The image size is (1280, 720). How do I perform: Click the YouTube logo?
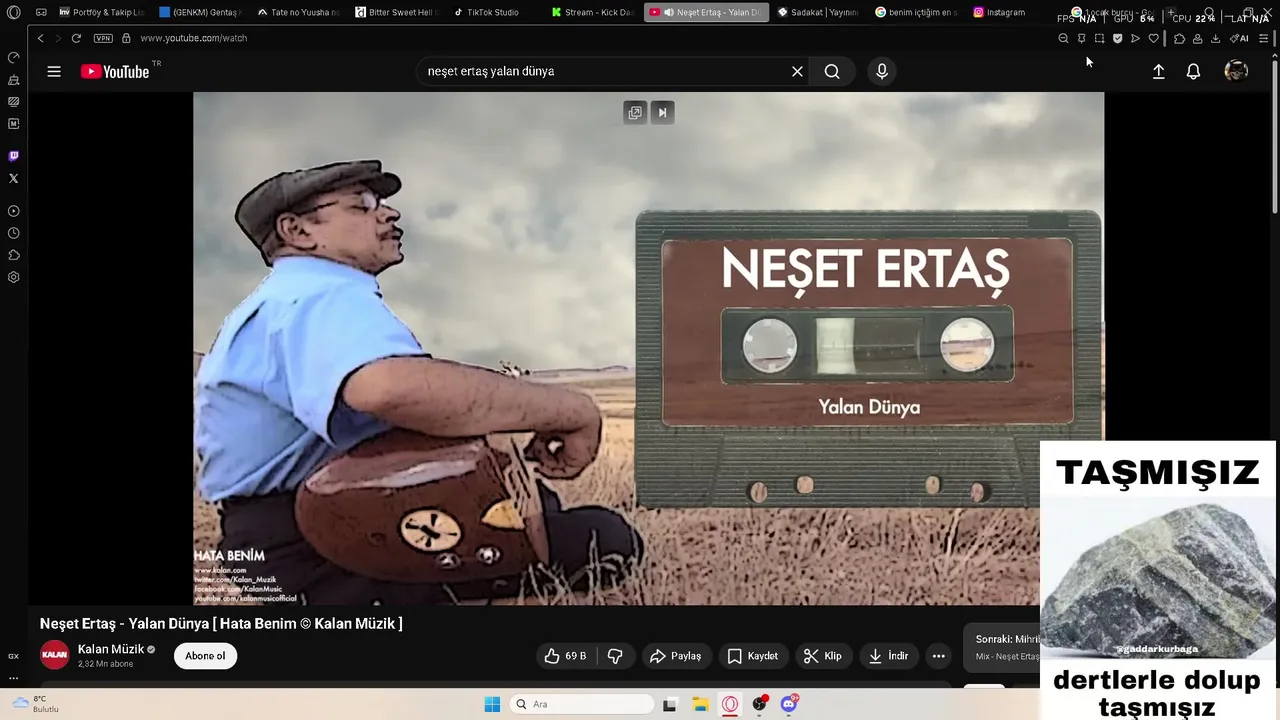tap(115, 71)
